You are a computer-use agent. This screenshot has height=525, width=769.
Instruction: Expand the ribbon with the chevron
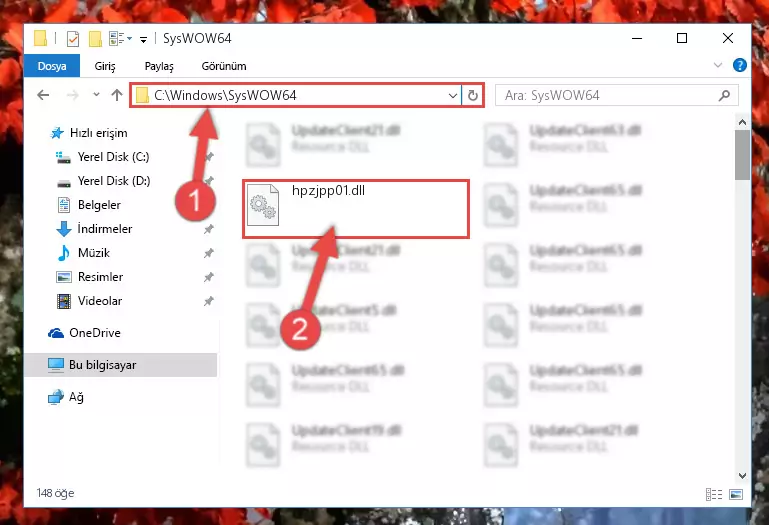tap(718, 65)
